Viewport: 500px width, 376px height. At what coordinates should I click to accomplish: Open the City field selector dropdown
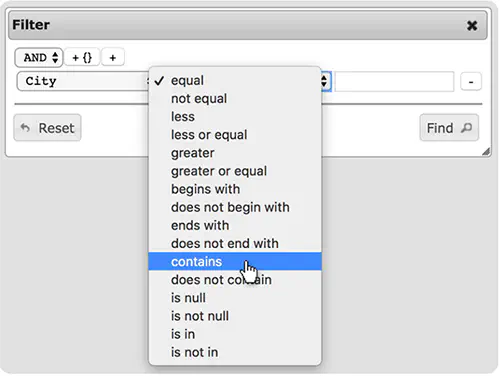83,81
